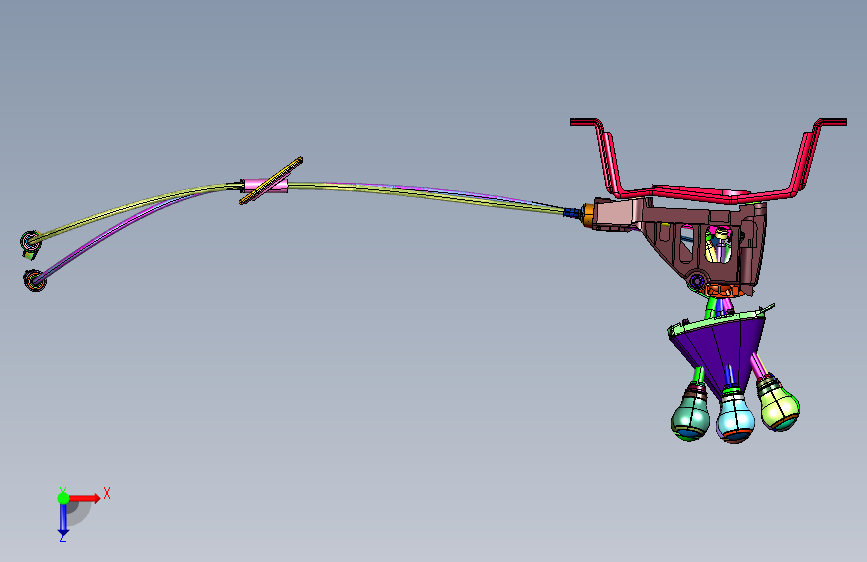867x562 pixels.
Task: Click the green Y axis dot at the triad origin
Action: coord(64,498)
